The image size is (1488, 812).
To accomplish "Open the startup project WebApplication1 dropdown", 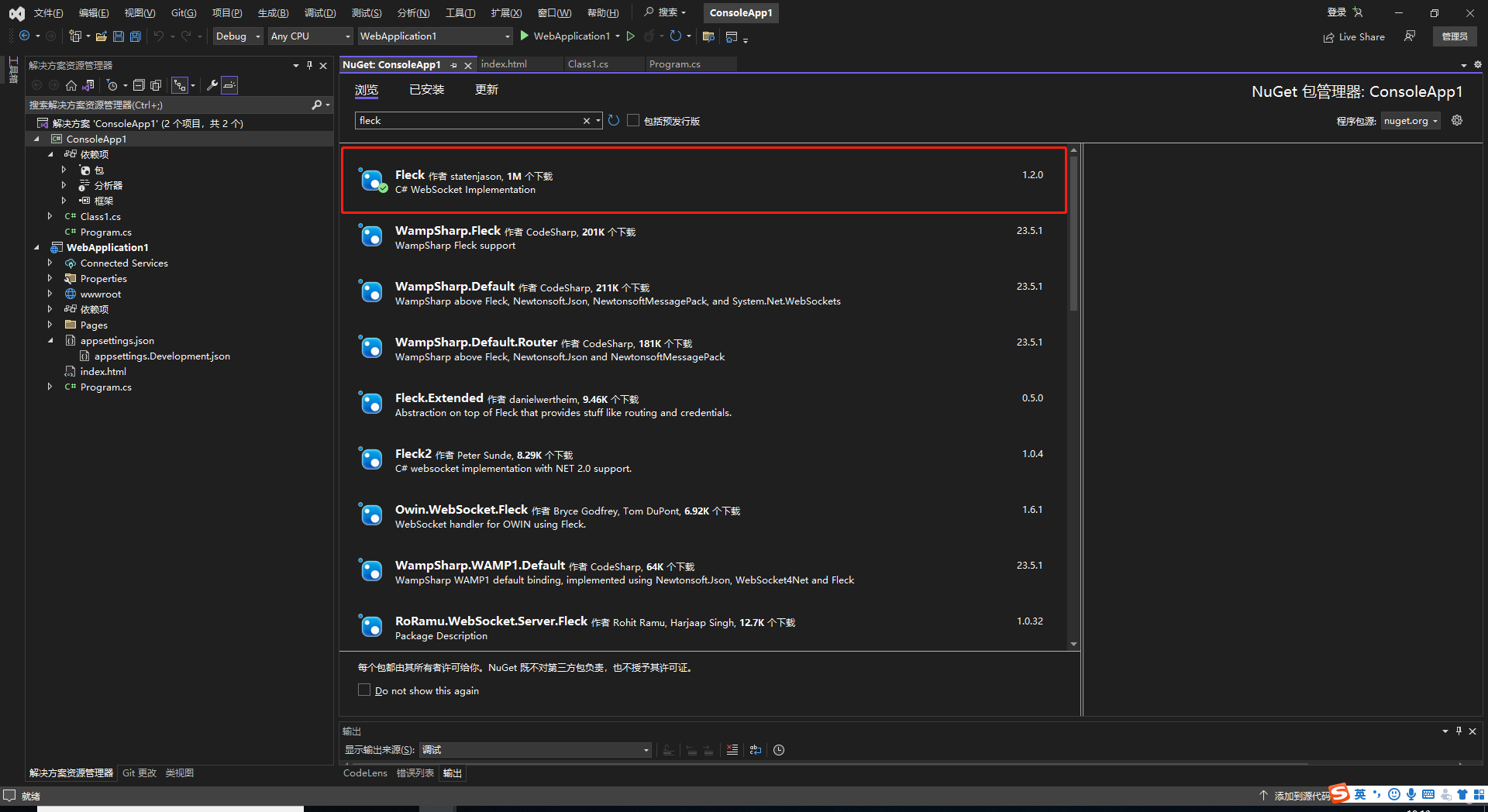I will pyautogui.click(x=436, y=36).
